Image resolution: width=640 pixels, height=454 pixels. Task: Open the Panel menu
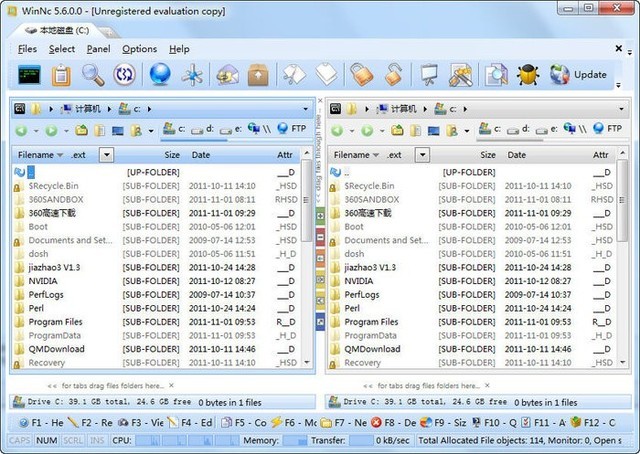(98, 49)
